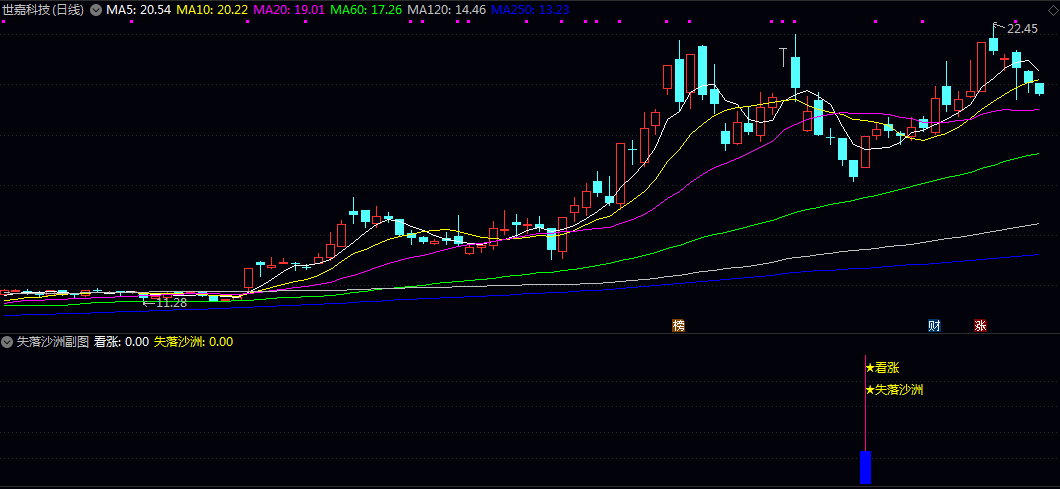Click the 看涨: 0.00 indicator value
Image resolution: width=1060 pixels, height=489 pixels.
(121, 342)
